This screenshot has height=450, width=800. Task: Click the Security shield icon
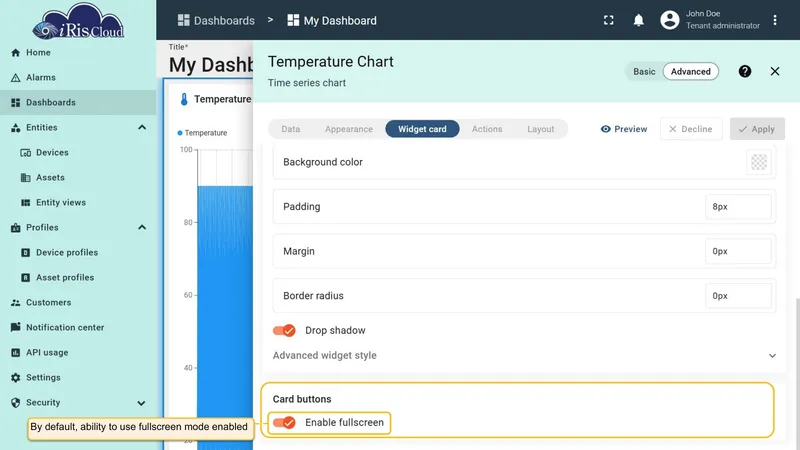pyautogui.click(x=15, y=403)
